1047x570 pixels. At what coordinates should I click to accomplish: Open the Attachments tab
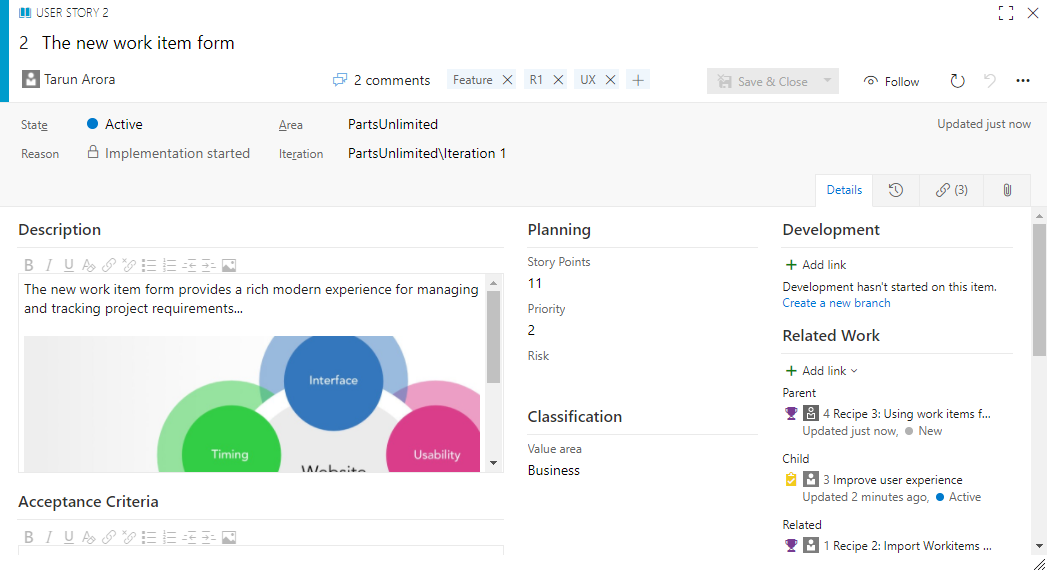coord(1007,190)
